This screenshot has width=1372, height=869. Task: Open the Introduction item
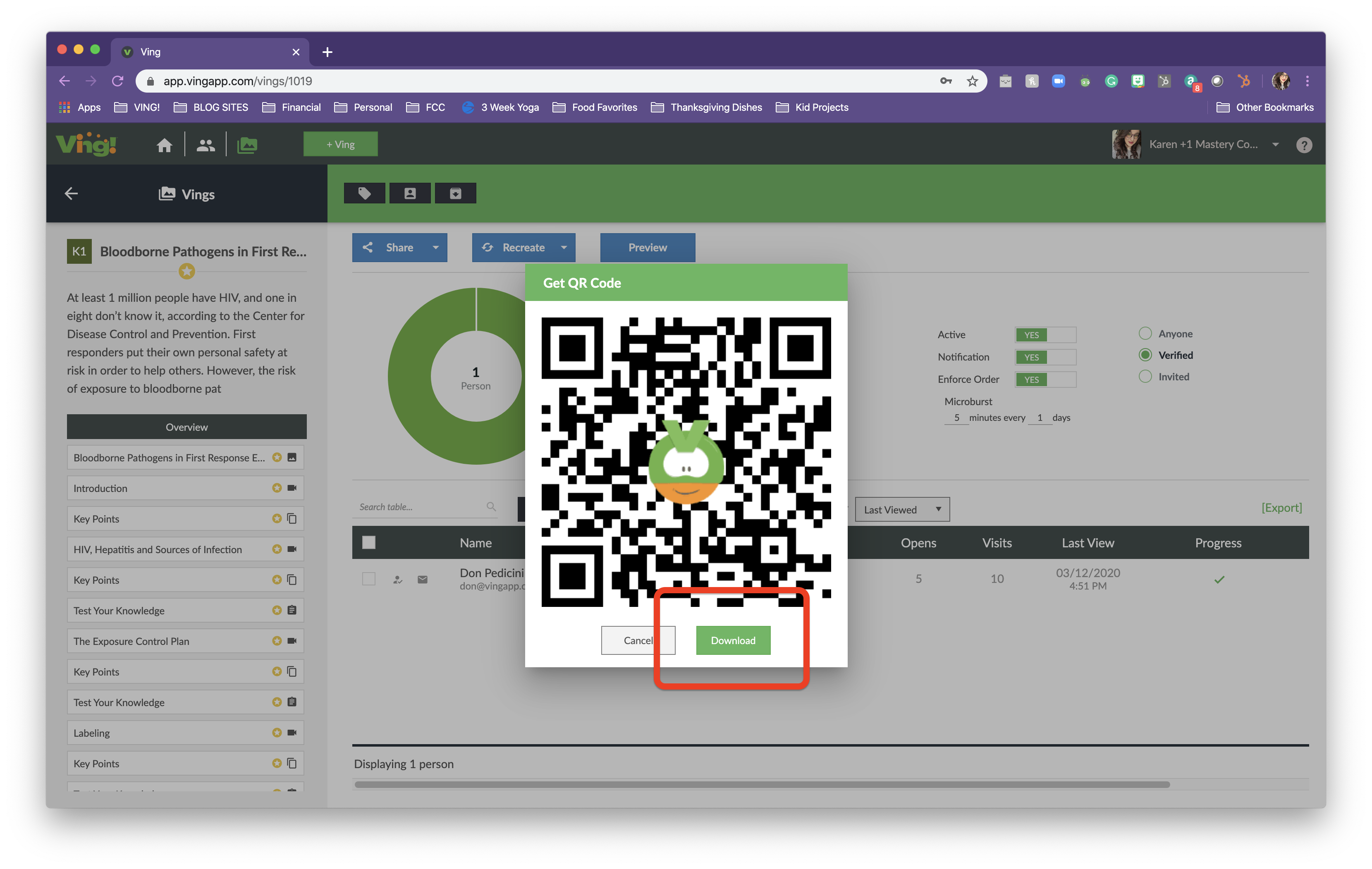coord(185,488)
